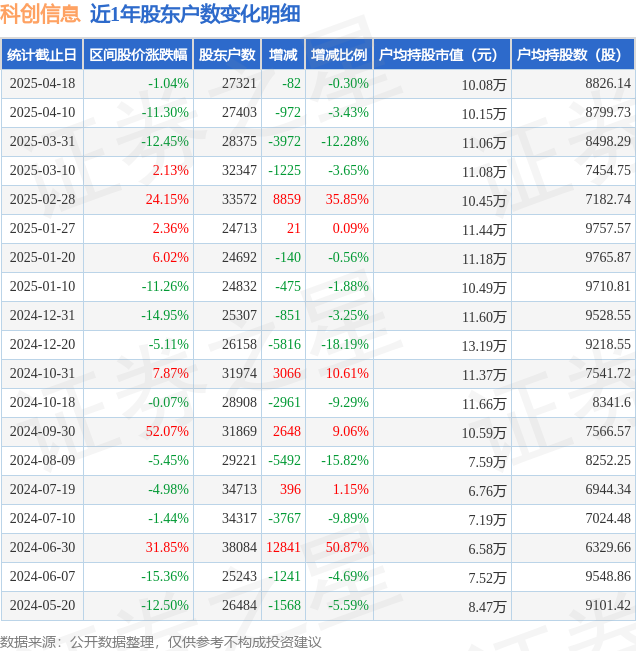Click the 股东户数 column header
636x651 pixels.
[x=227, y=54]
